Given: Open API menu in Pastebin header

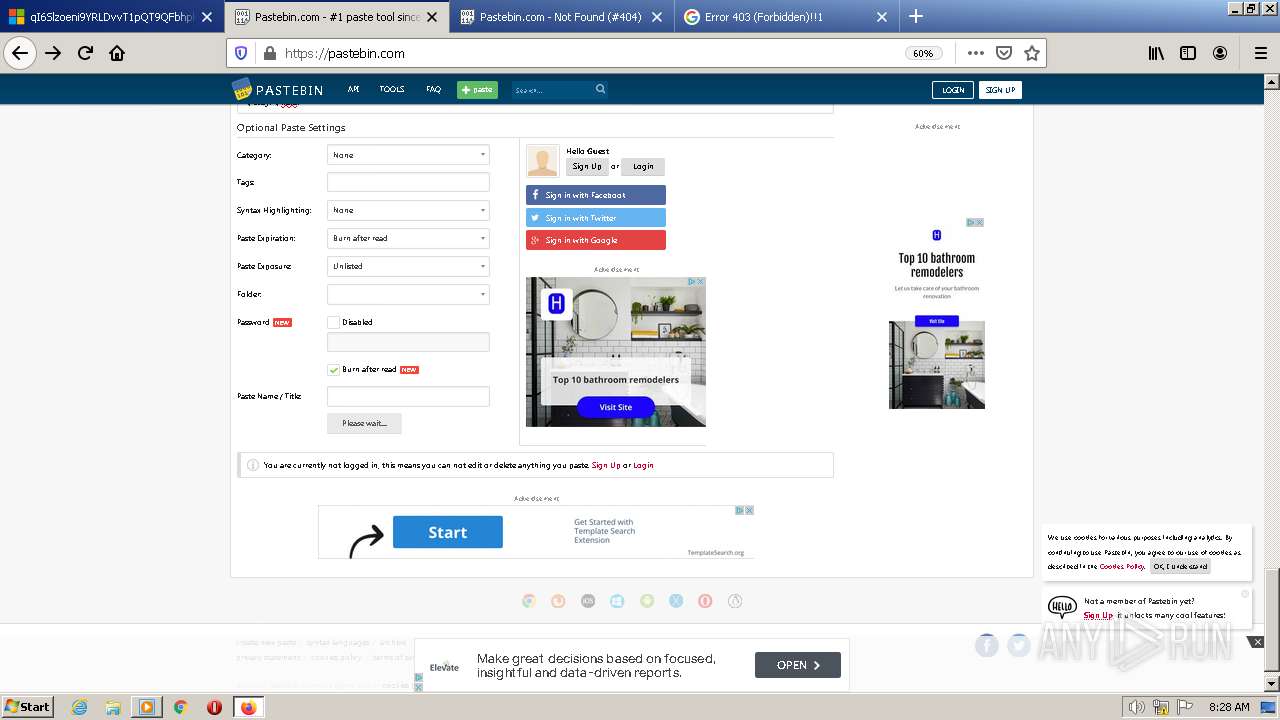Looking at the screenshot, I should [353, 89].
